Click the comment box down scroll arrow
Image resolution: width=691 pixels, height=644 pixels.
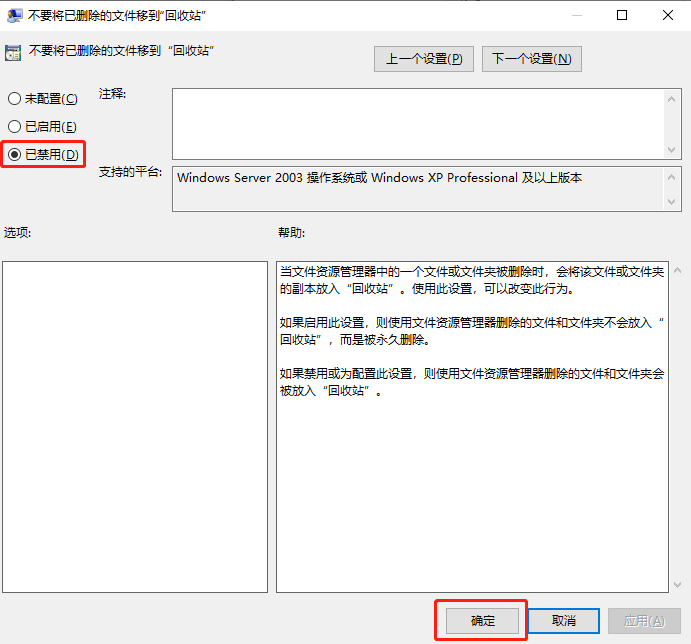pos(671,150)
